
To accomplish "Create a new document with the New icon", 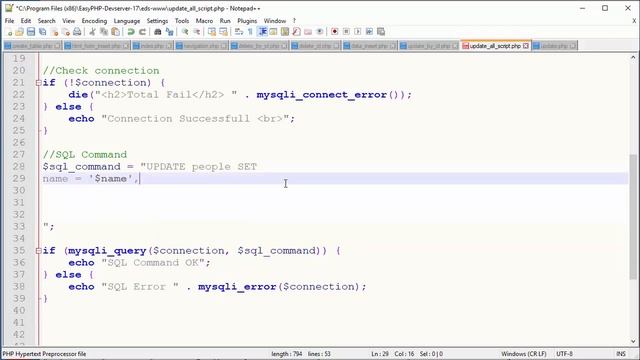I will click(9, 32).
